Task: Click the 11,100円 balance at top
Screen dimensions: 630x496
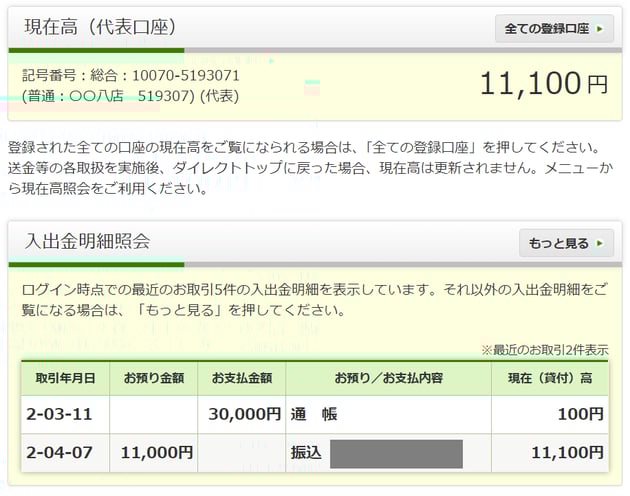Action: click(x=543, y=84)
